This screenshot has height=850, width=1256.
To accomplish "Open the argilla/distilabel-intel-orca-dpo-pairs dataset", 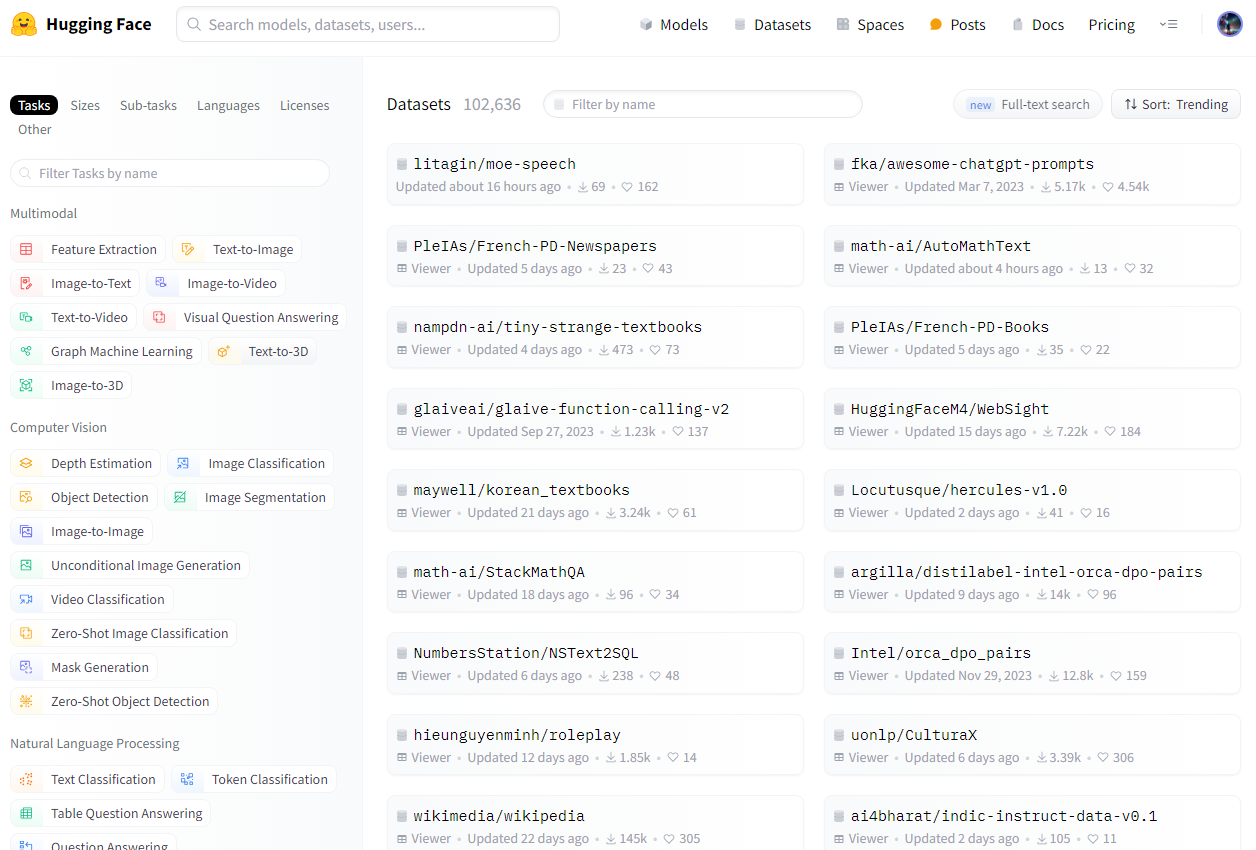I will [1032, 583].
